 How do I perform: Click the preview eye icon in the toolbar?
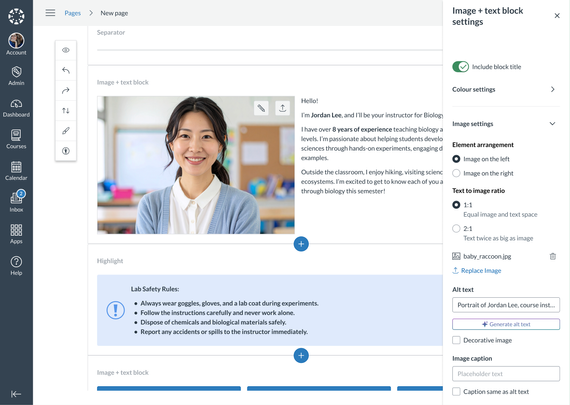(66, 50)
